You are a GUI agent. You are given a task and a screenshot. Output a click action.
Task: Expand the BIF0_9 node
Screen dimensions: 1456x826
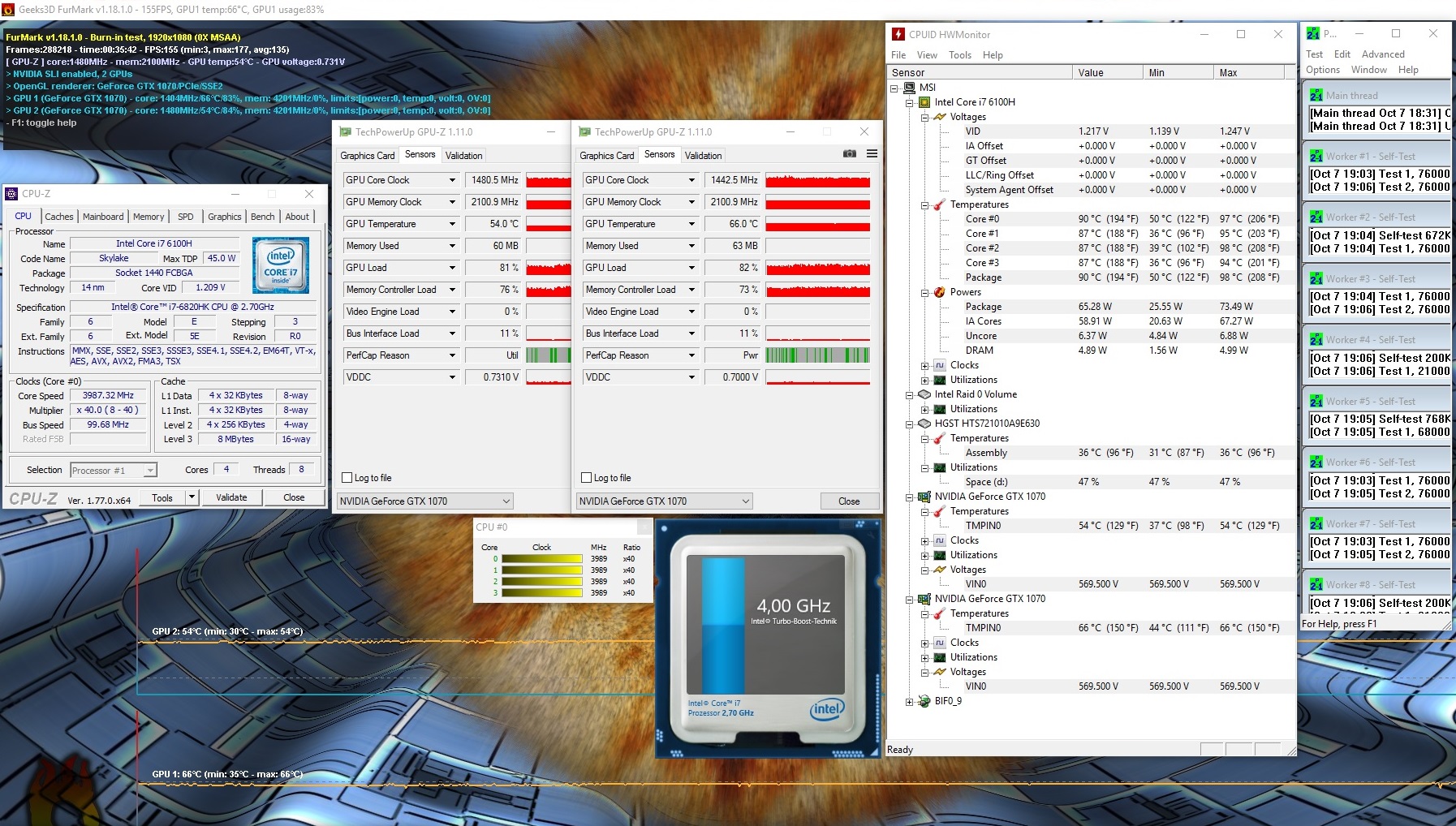click(x=910, y=702)
